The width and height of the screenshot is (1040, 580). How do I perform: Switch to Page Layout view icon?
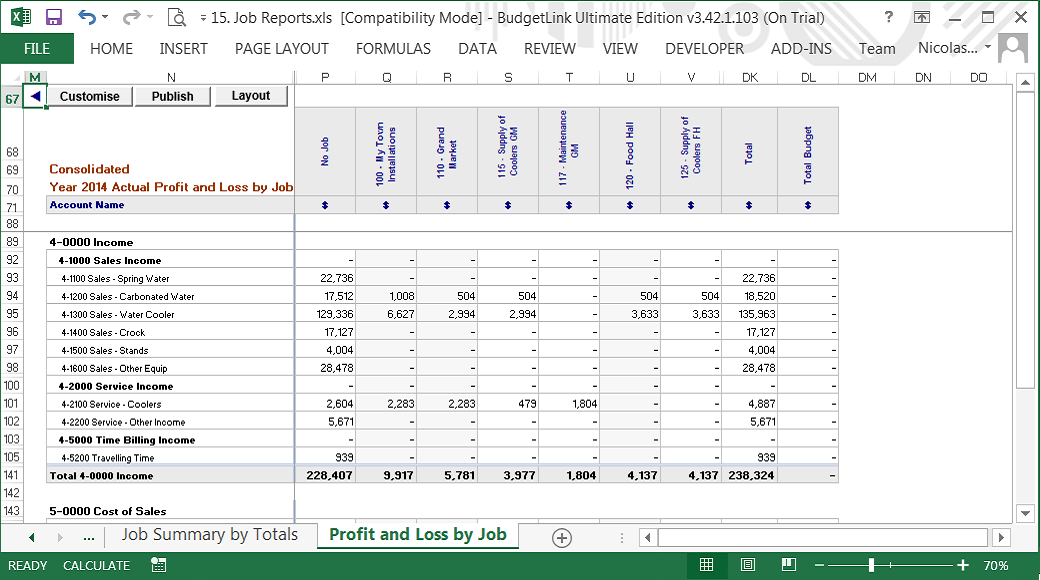[x=748, y=565]
